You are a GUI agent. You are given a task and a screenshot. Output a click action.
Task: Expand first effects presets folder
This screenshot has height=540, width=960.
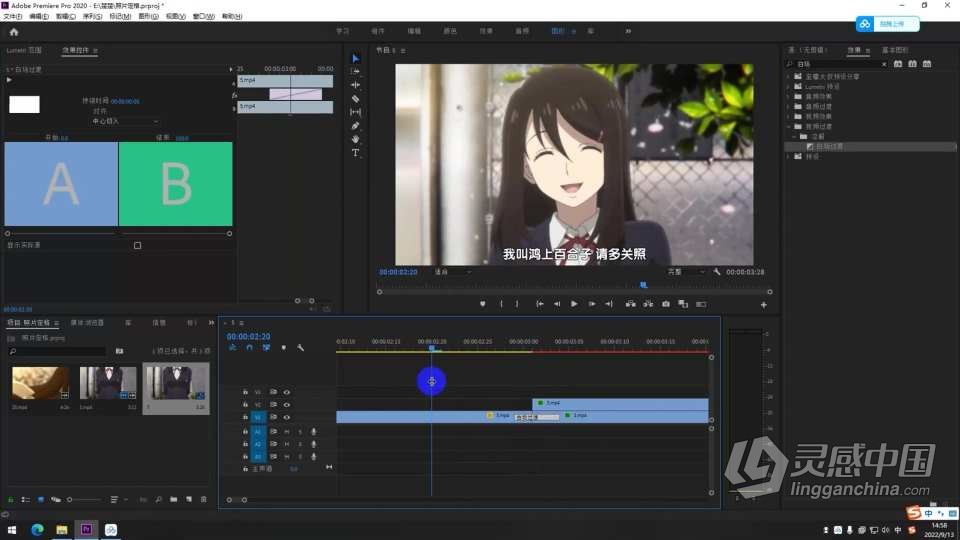[x=789, y=77]
